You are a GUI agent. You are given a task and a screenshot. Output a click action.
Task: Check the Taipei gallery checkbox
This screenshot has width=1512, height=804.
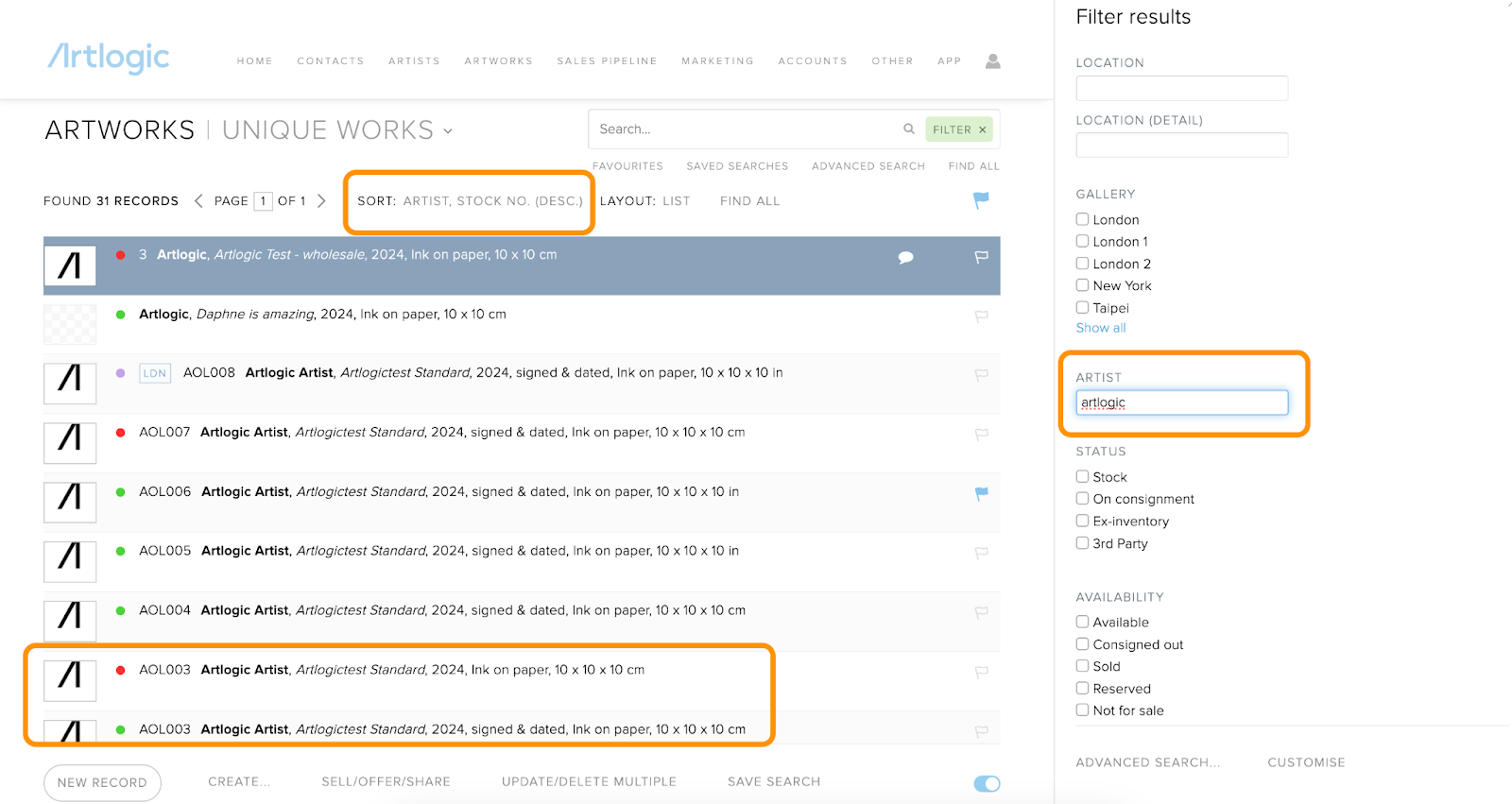tap(1082, 307)
